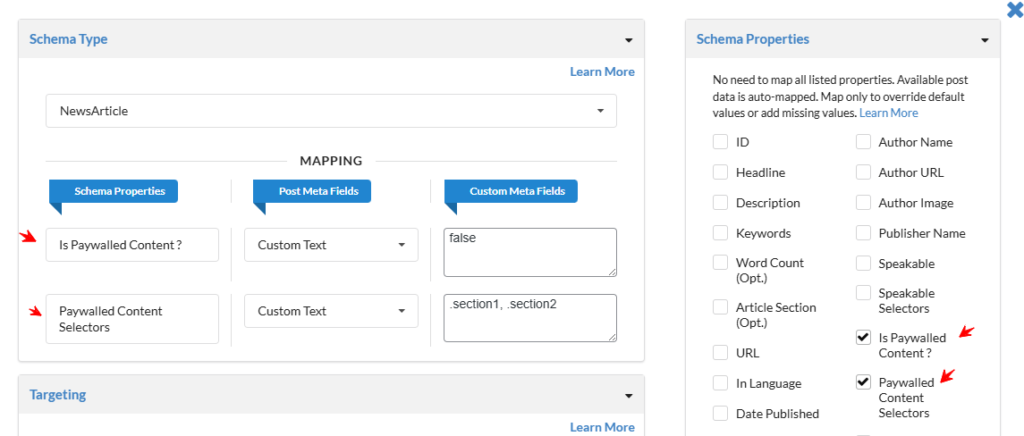Click the text area containing 'false'
1024x436 pixels.
click(530, 251)
